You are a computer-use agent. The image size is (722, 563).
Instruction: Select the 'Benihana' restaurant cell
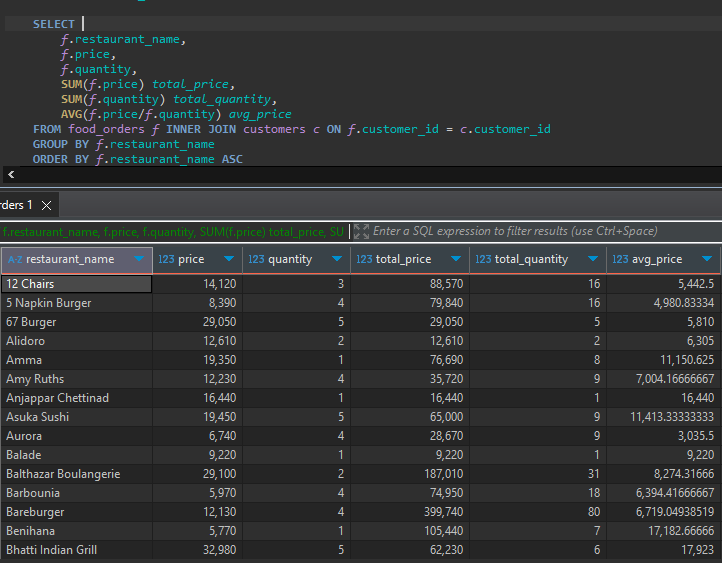click(76, 531)
